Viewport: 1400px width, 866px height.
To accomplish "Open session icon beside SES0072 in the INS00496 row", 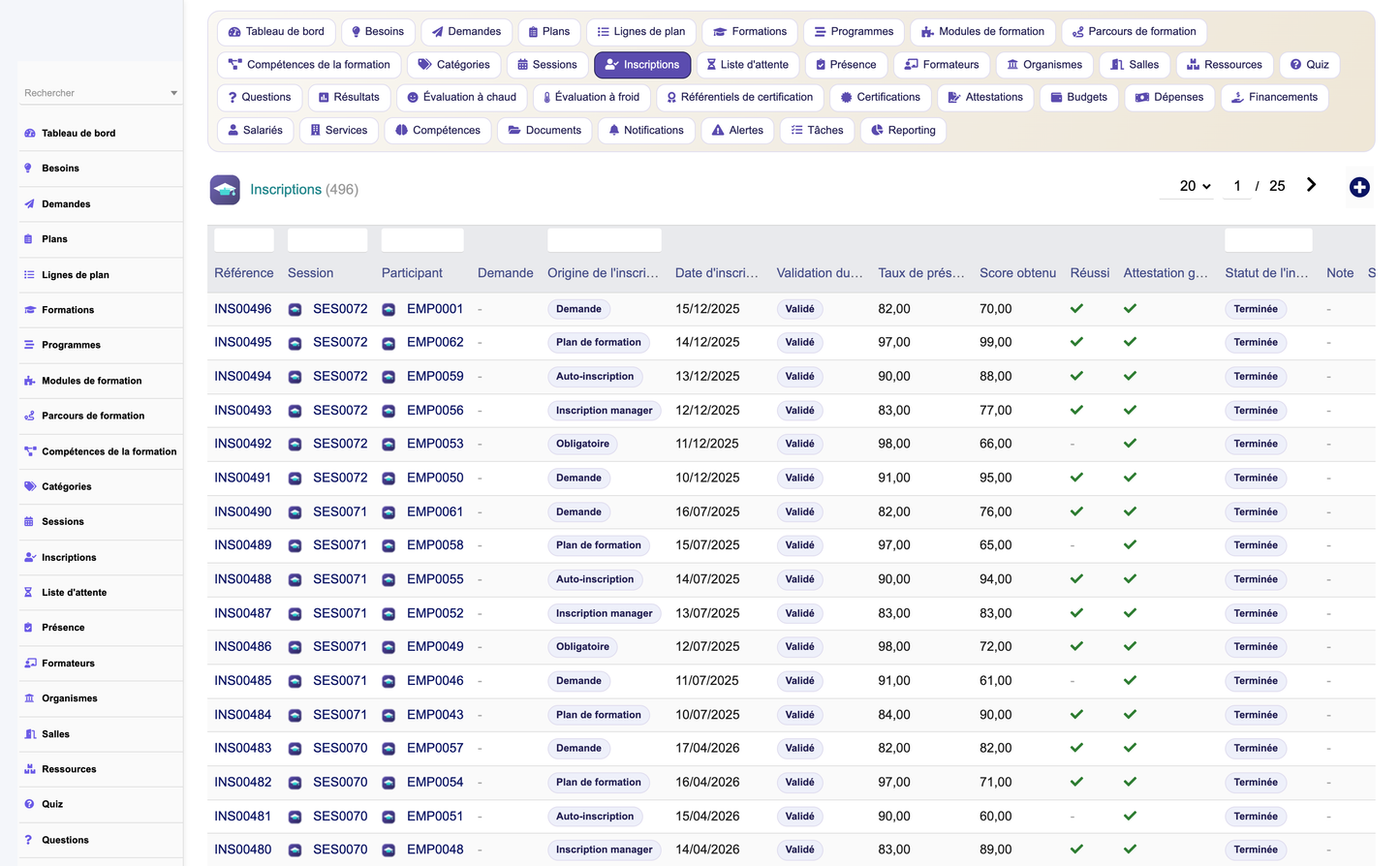I will pyautogui.click(x=295, y=309).
